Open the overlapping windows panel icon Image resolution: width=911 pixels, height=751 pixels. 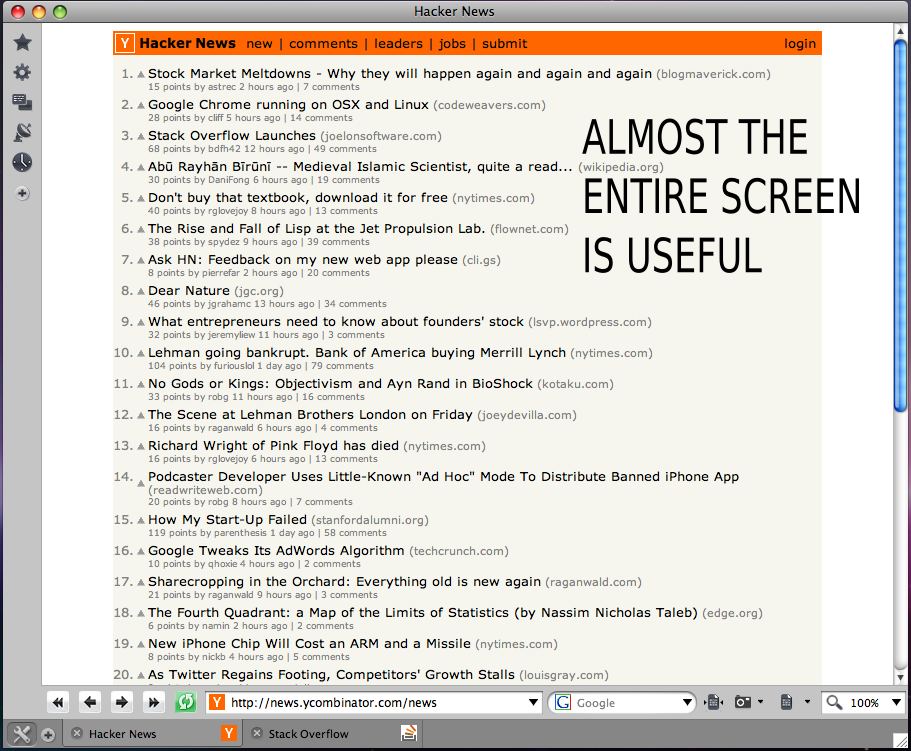pos(23,102)
